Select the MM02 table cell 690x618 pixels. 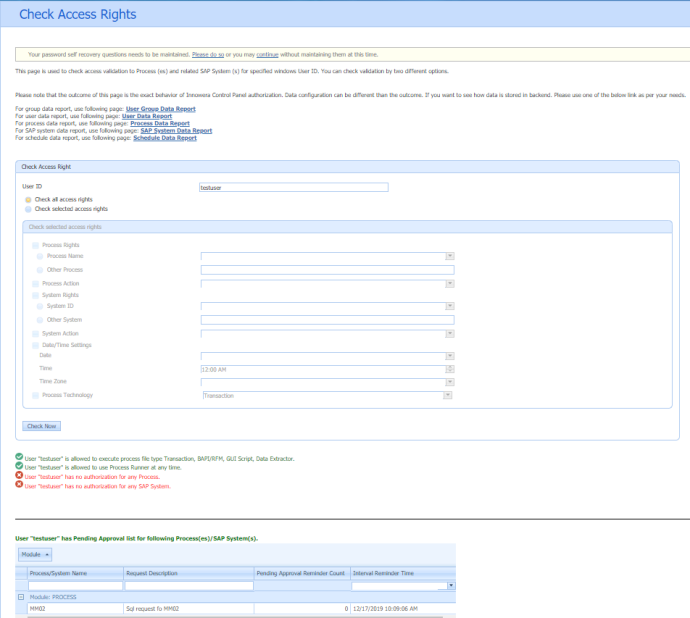click(75, 609)
